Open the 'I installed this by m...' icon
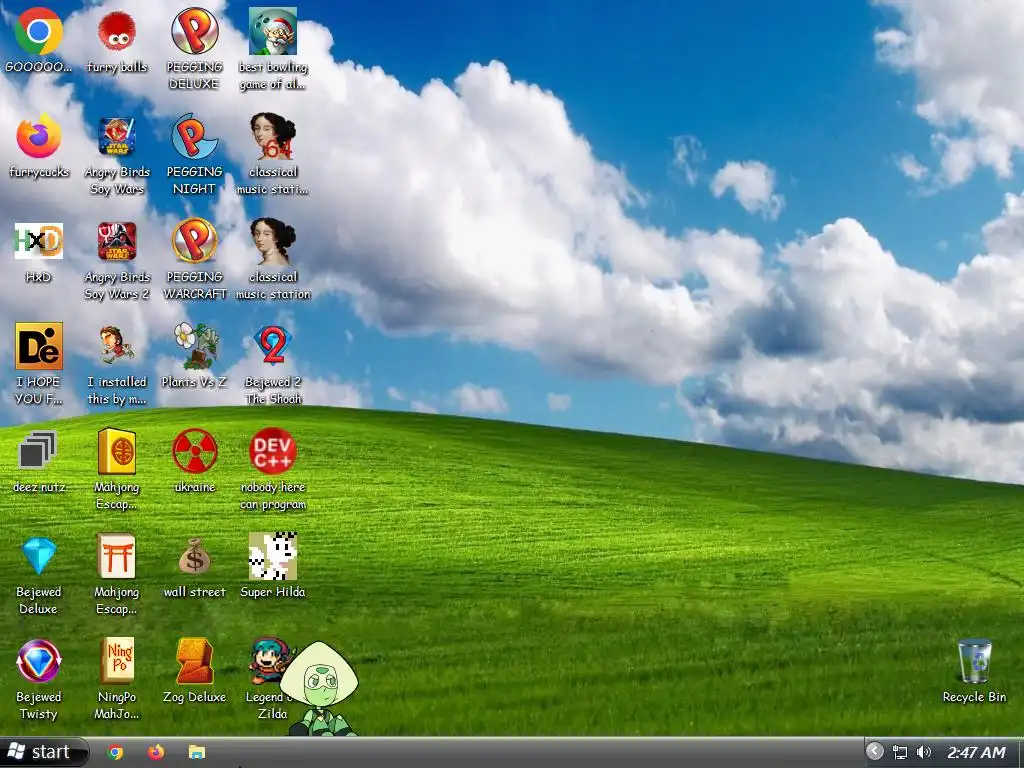The width and height of the screenshot is (1024, 768). pos(117,345)
